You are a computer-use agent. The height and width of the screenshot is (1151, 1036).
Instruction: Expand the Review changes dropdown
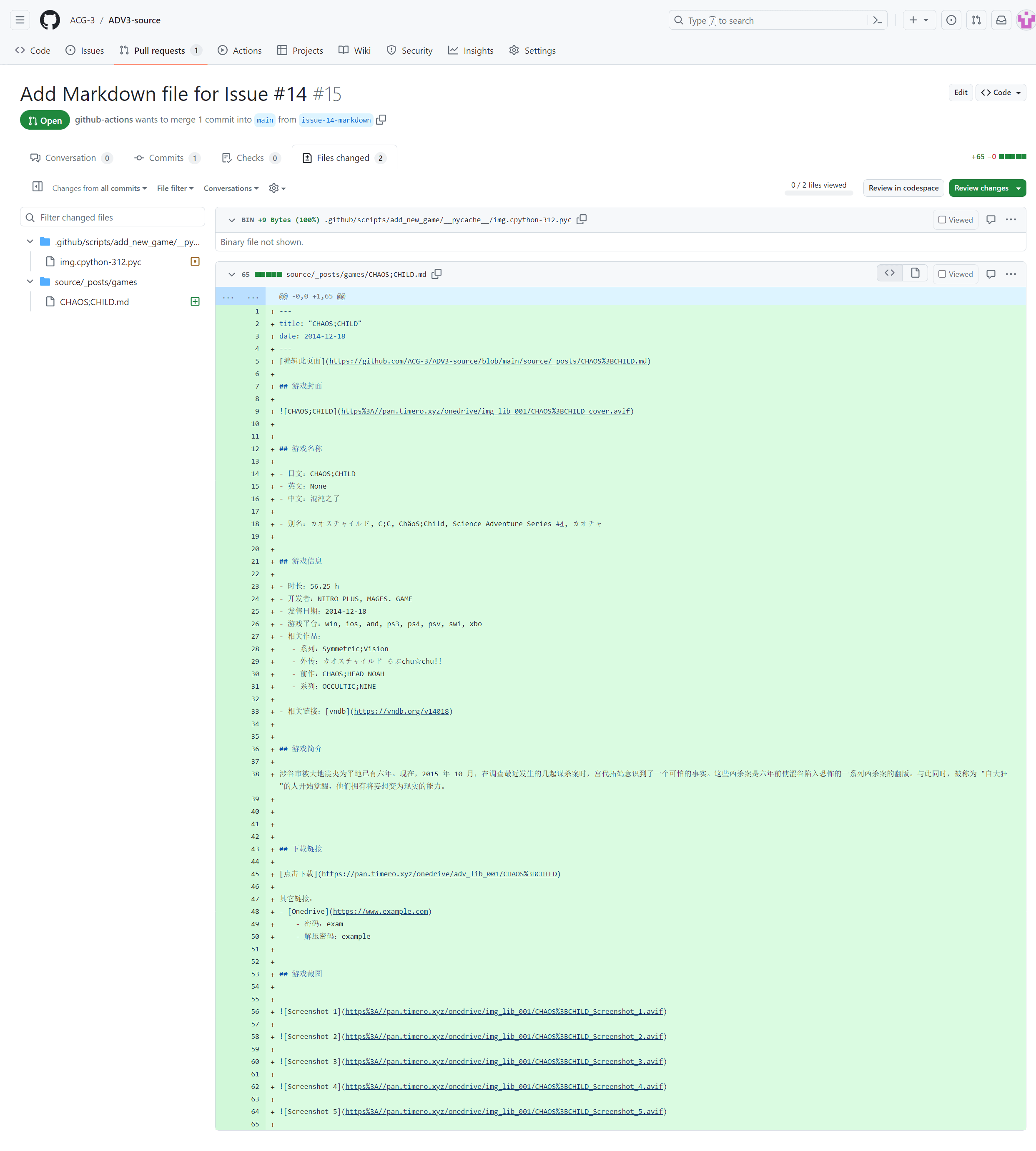coord(1018,188)
